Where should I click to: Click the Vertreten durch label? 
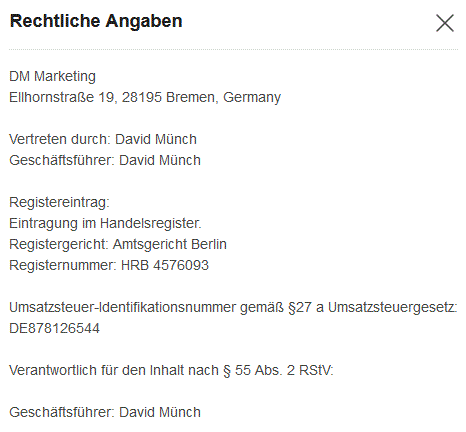click(x=59, y=139)
